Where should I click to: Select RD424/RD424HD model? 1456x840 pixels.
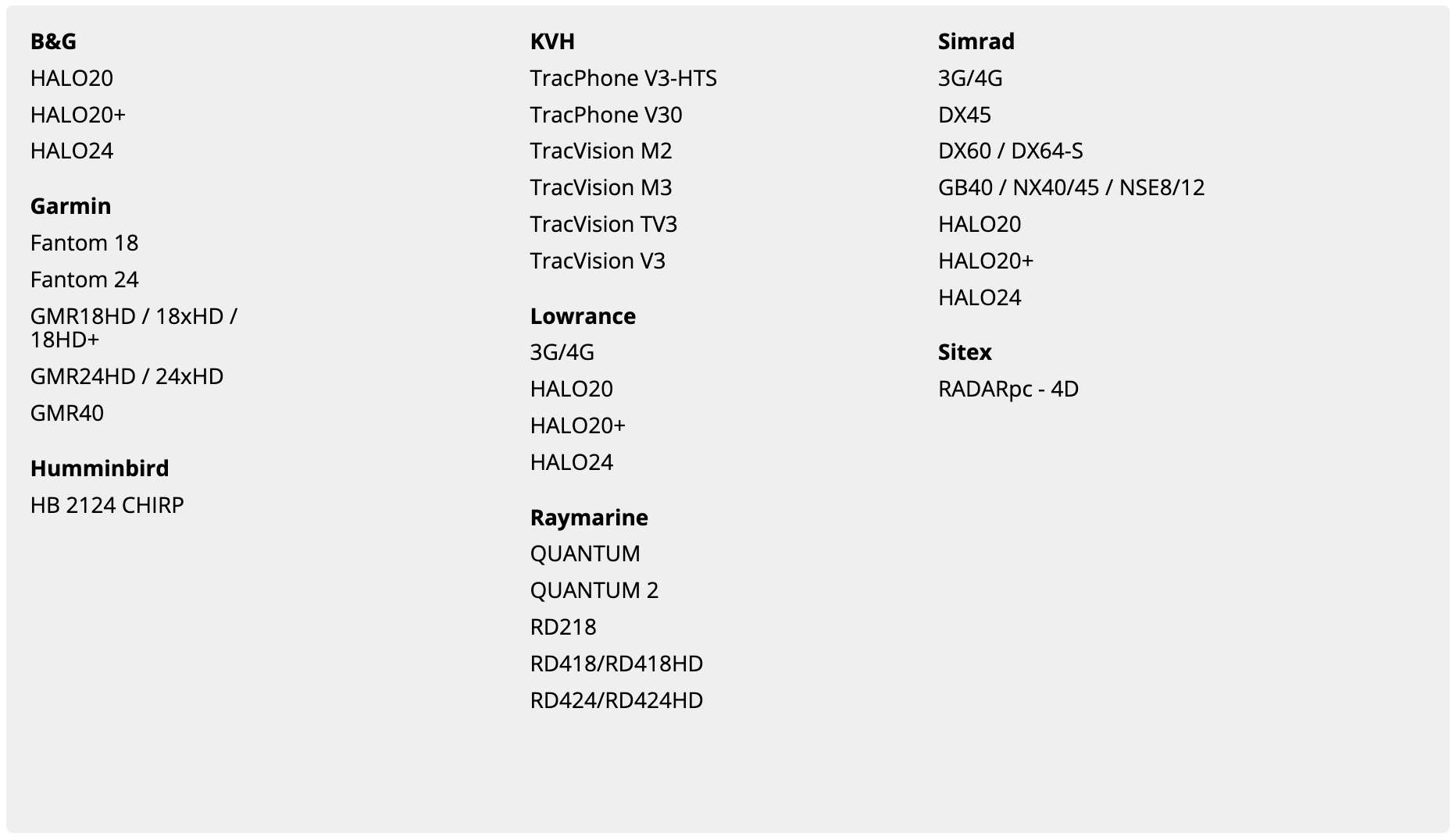click(x=617, y=700)
